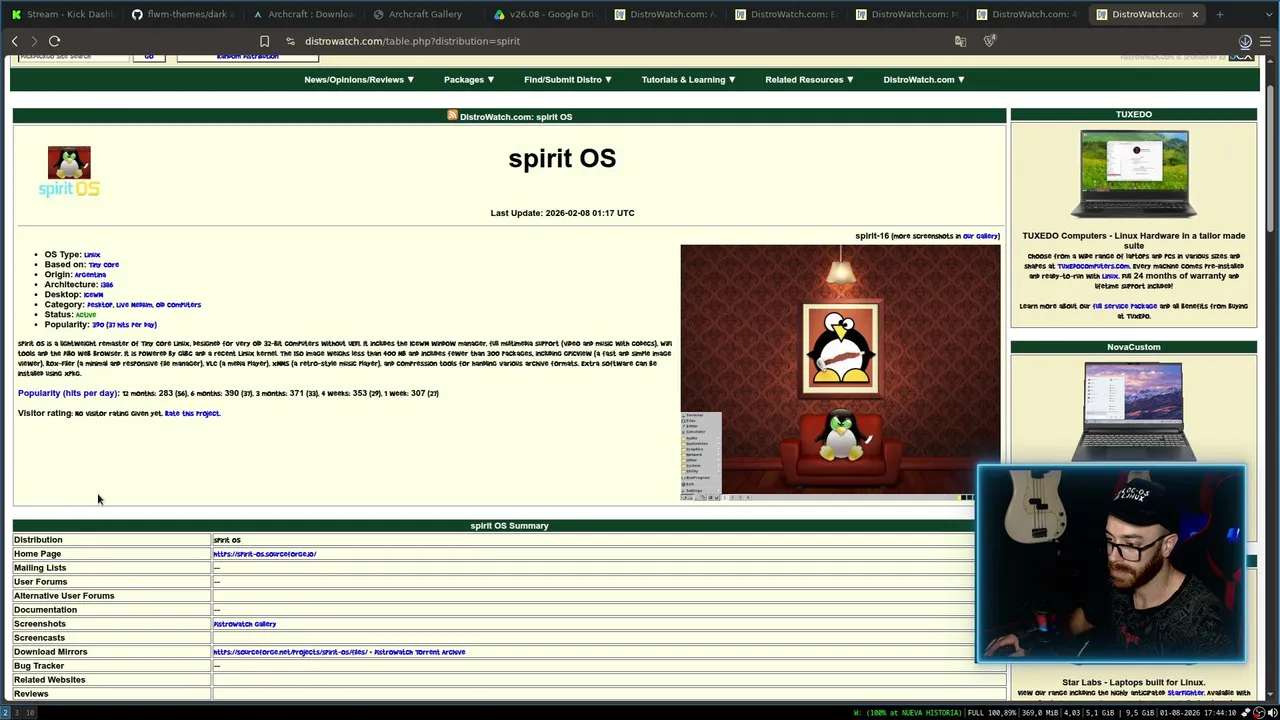Open the spirit-os.sourceforge.io home page link
The image size is (1280, 720).
click(x=264, y=554)
